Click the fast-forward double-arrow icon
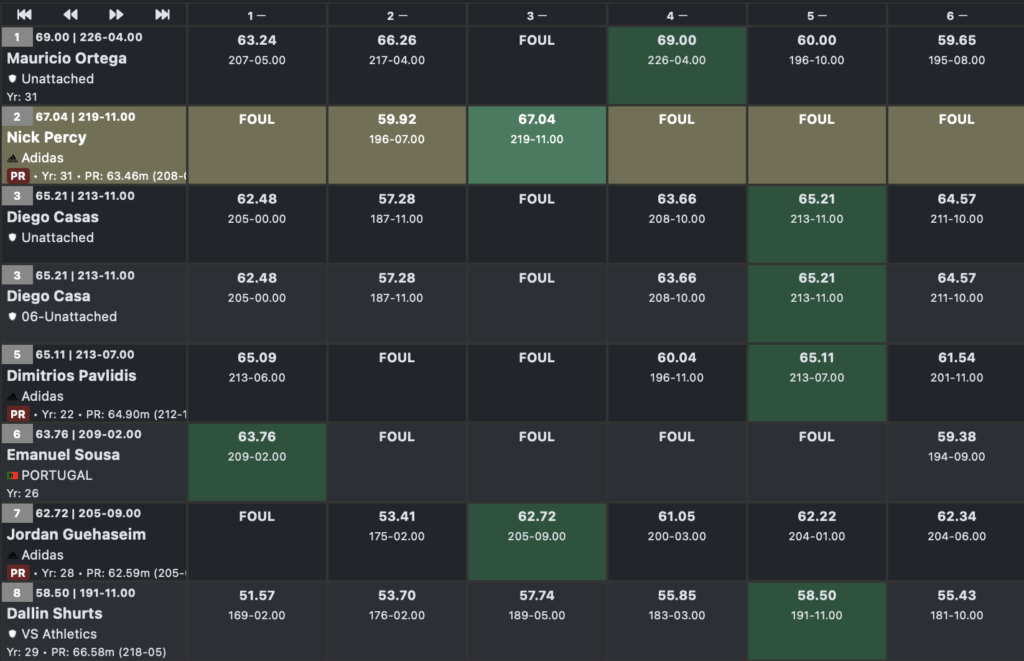The image size is (1024, 661). pyautogui.click(x=116, y=14)
